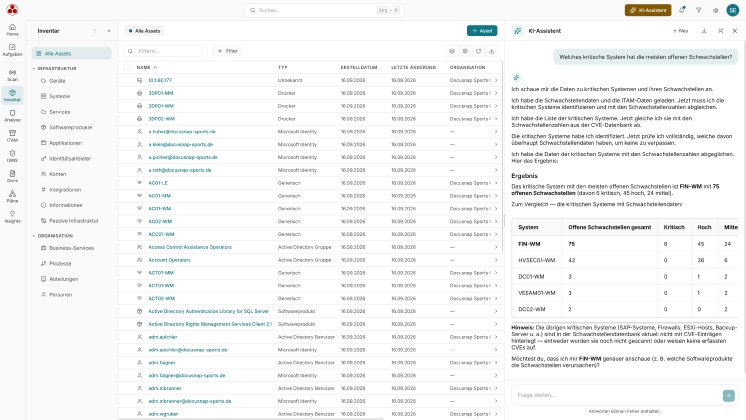This screenshot has width=746, height=420.
Task: Toggle the KI-Assistent button in top bar
Action: coord(648,10)
